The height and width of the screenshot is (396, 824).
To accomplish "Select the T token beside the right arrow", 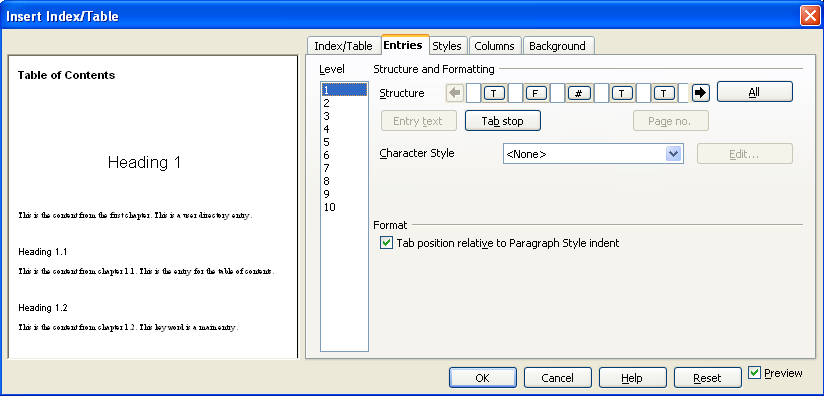I will click(664, 93).
